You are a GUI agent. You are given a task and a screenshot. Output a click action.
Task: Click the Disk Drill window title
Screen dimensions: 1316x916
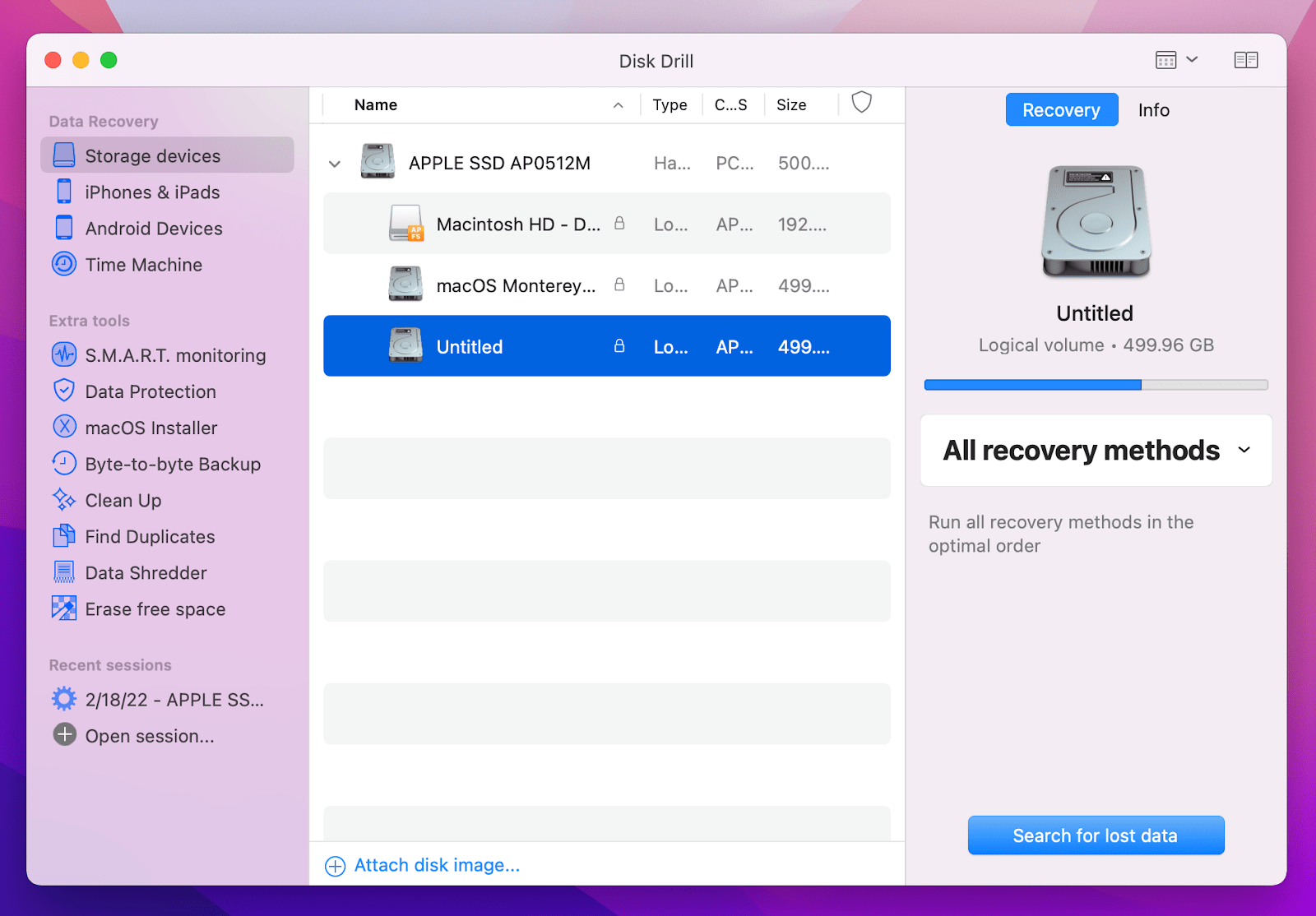656,61
